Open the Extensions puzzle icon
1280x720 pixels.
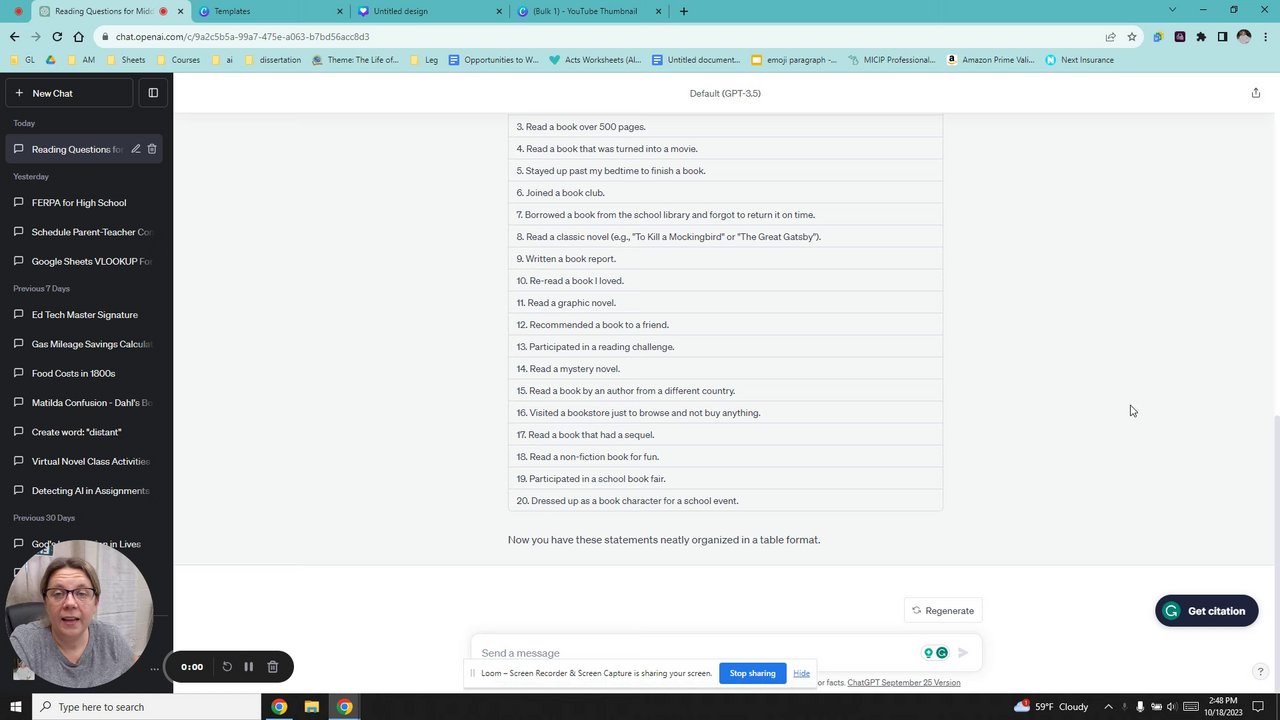click(x=1201, y=37)
